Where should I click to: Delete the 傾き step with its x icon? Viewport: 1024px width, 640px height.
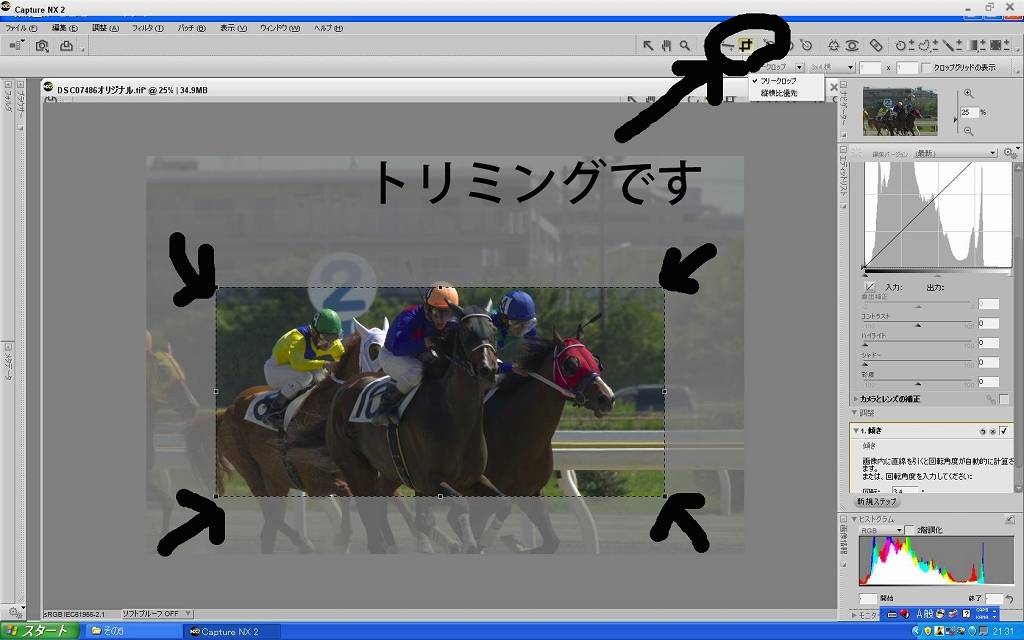[992, 432]
